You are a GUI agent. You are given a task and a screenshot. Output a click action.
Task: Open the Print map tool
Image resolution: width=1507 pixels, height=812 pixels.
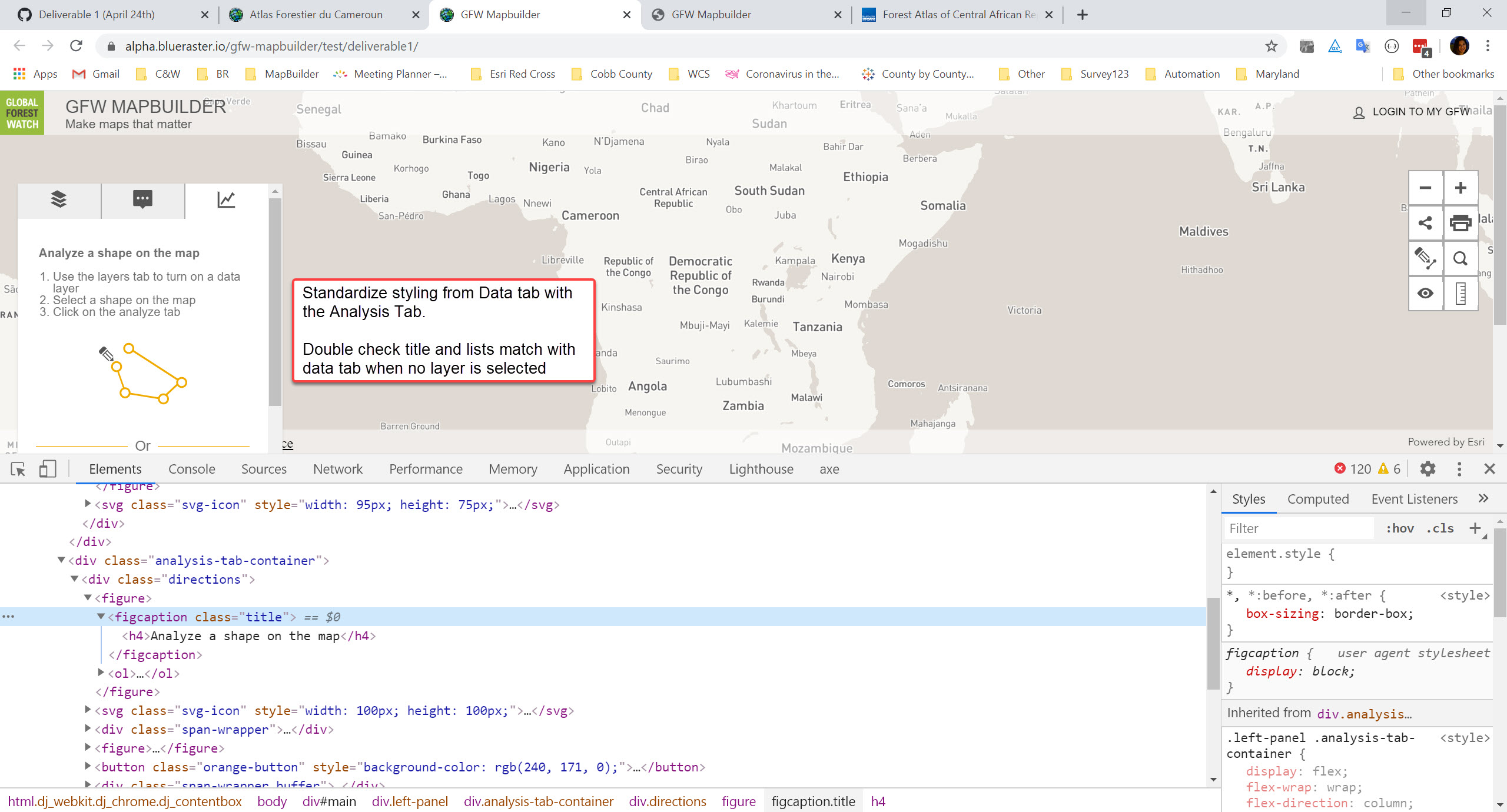[1461, 223]
